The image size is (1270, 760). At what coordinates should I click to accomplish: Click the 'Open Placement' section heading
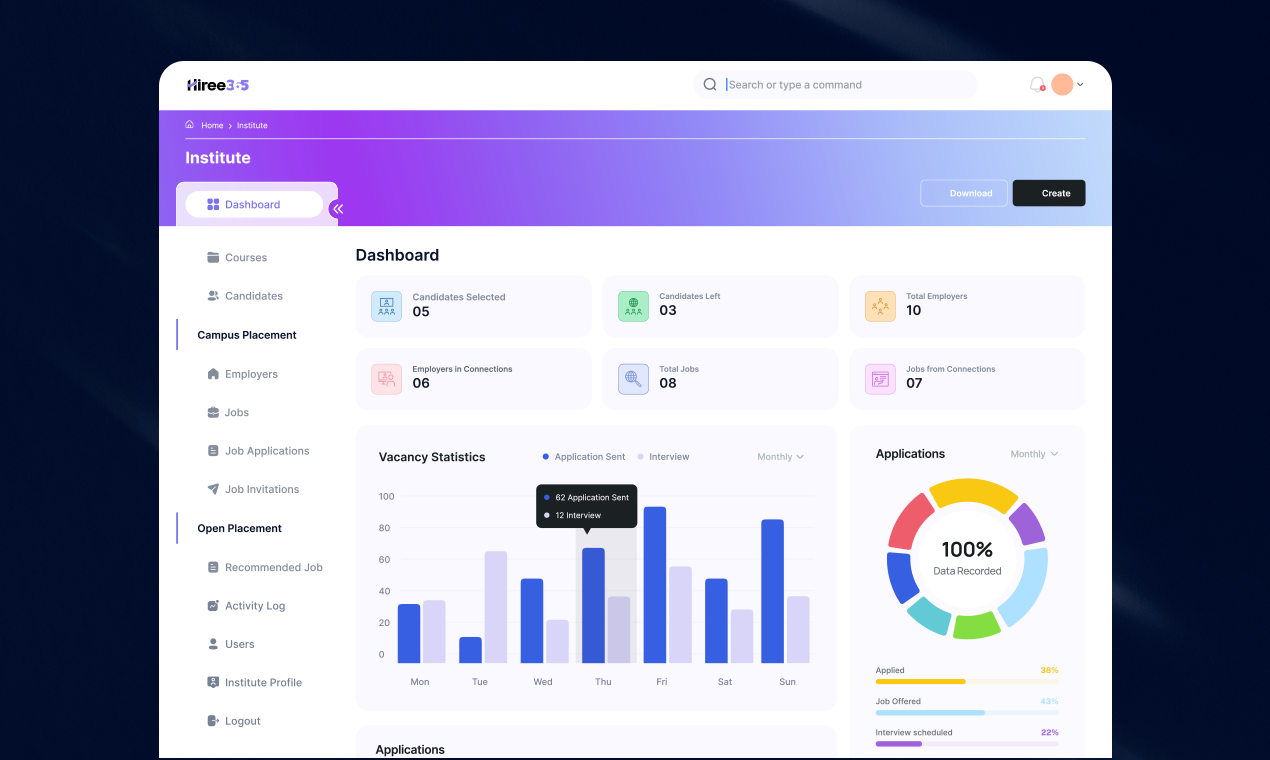coord(240,528)
